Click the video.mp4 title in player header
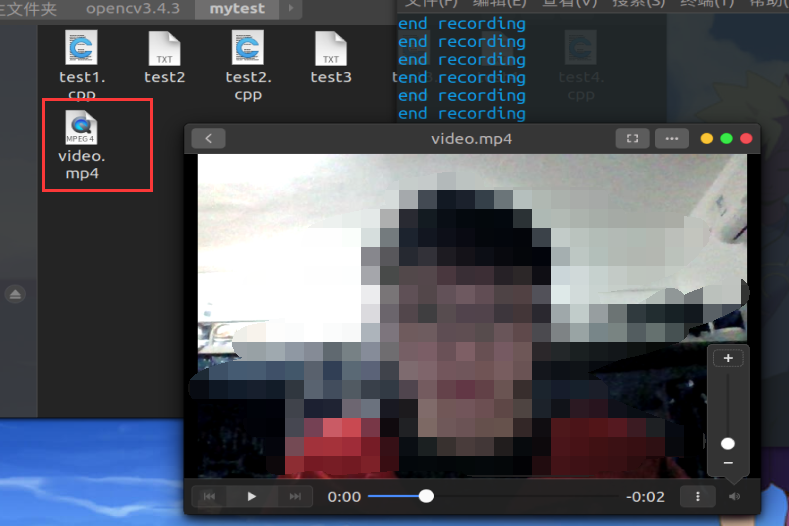 [471, 138]
